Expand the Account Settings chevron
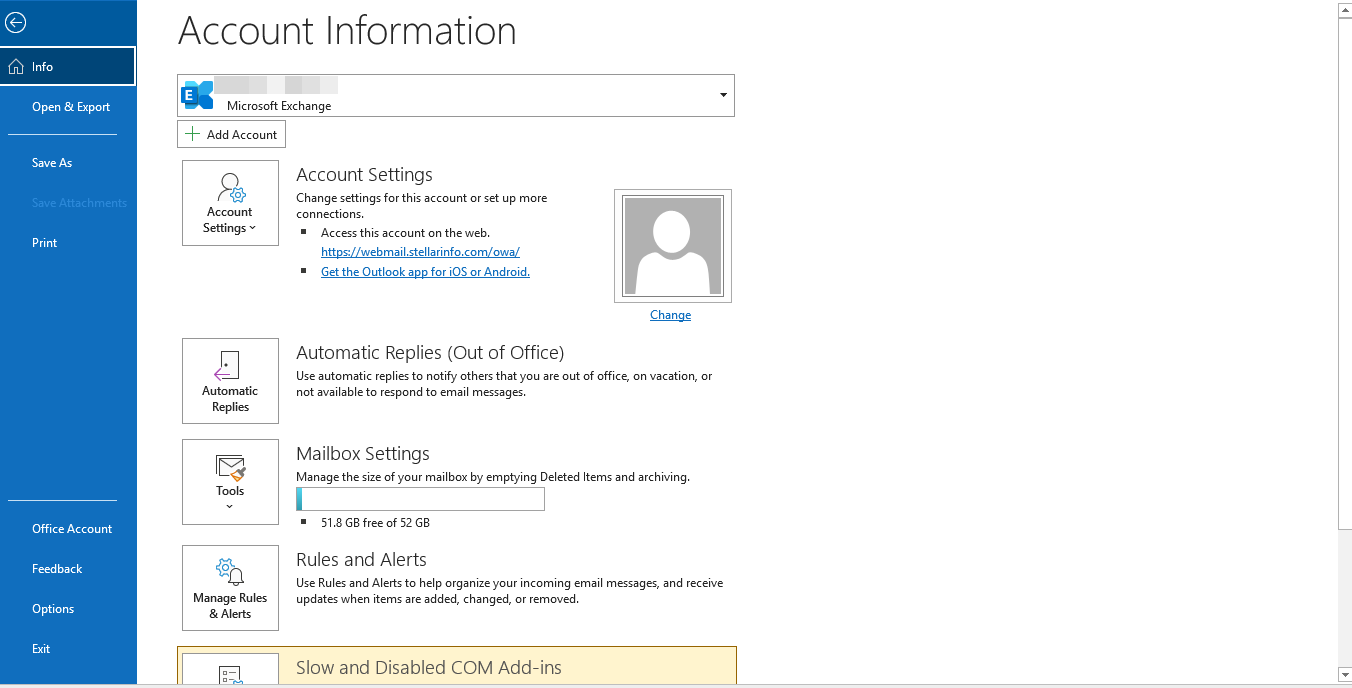 [x=252, y=229]
